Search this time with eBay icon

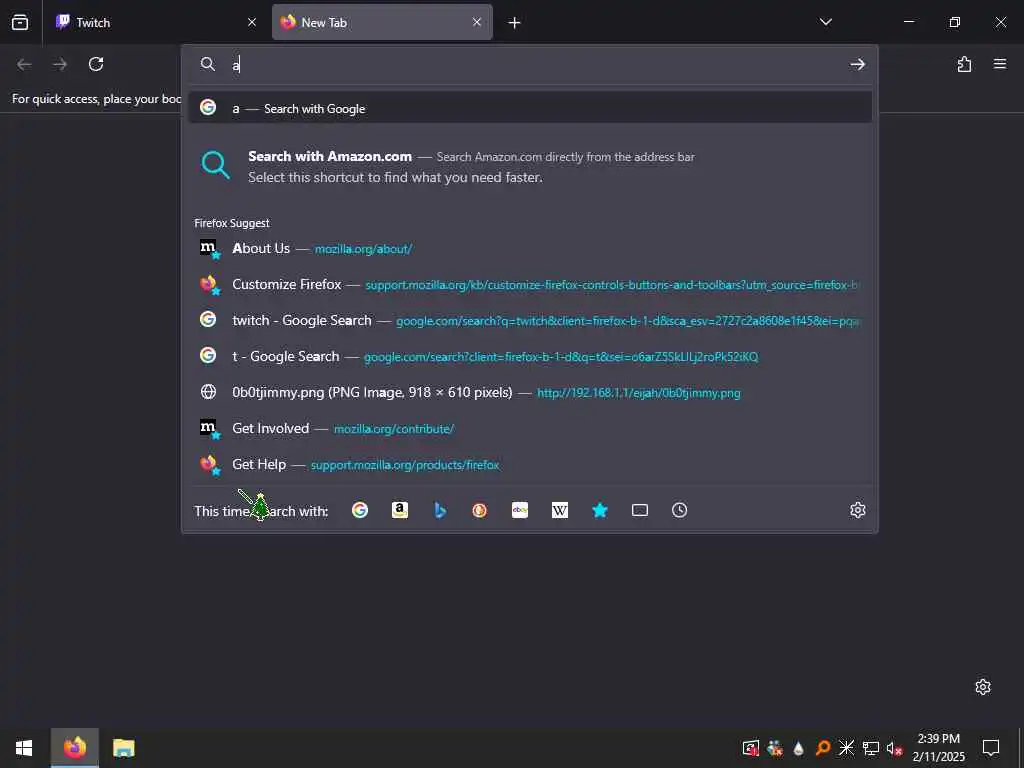pos(520,510)
